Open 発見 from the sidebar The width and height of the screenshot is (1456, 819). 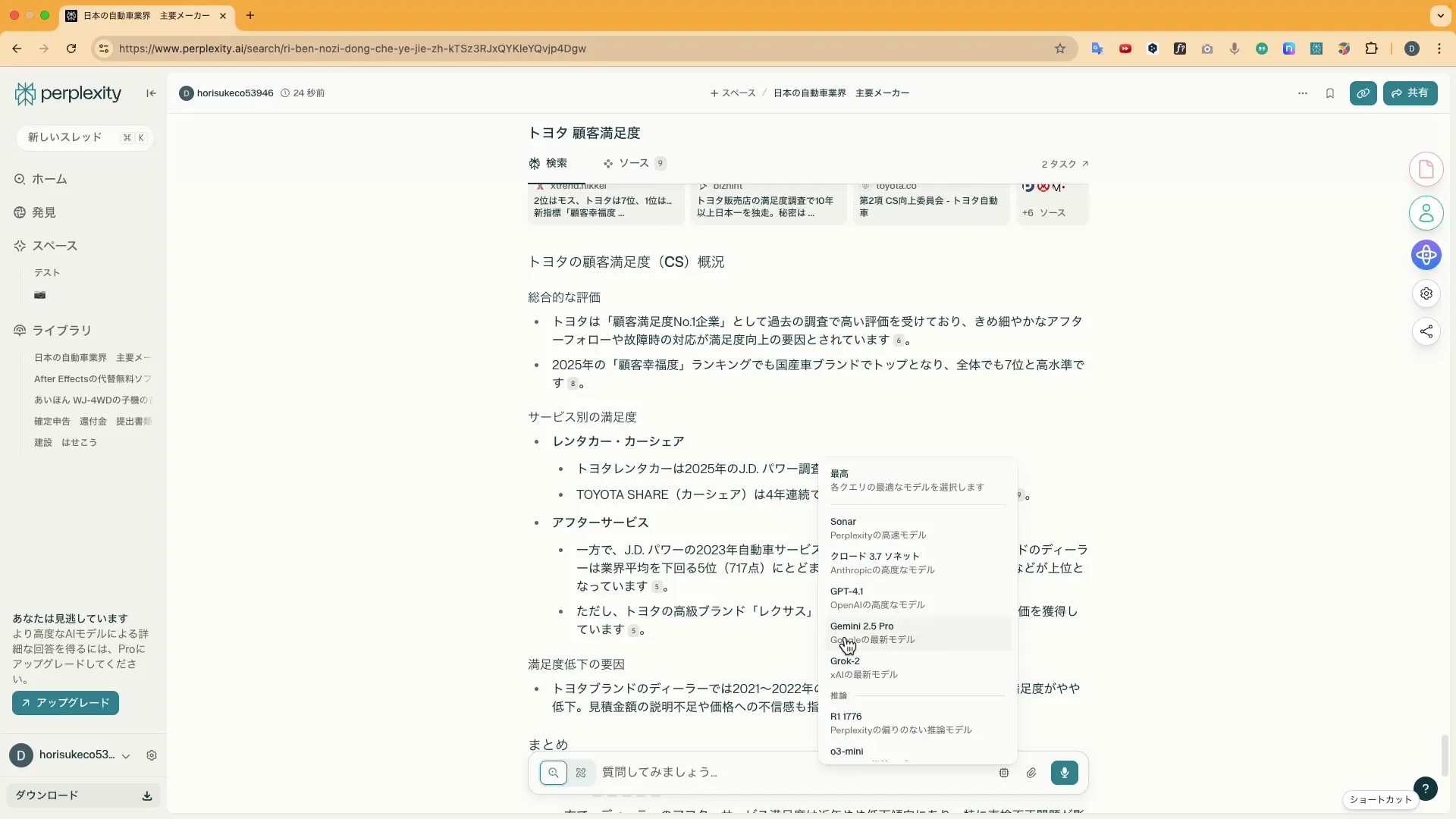pyautogui.click(x=45, y=212)
